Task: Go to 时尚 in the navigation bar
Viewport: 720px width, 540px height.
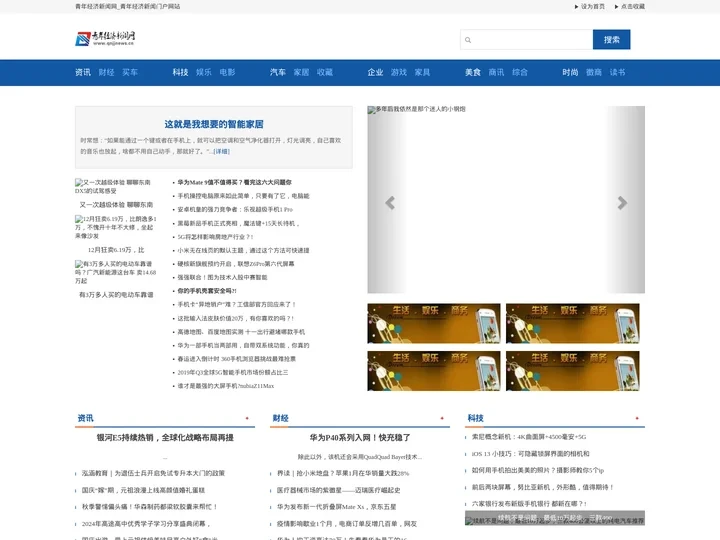Action: point(570,72)
